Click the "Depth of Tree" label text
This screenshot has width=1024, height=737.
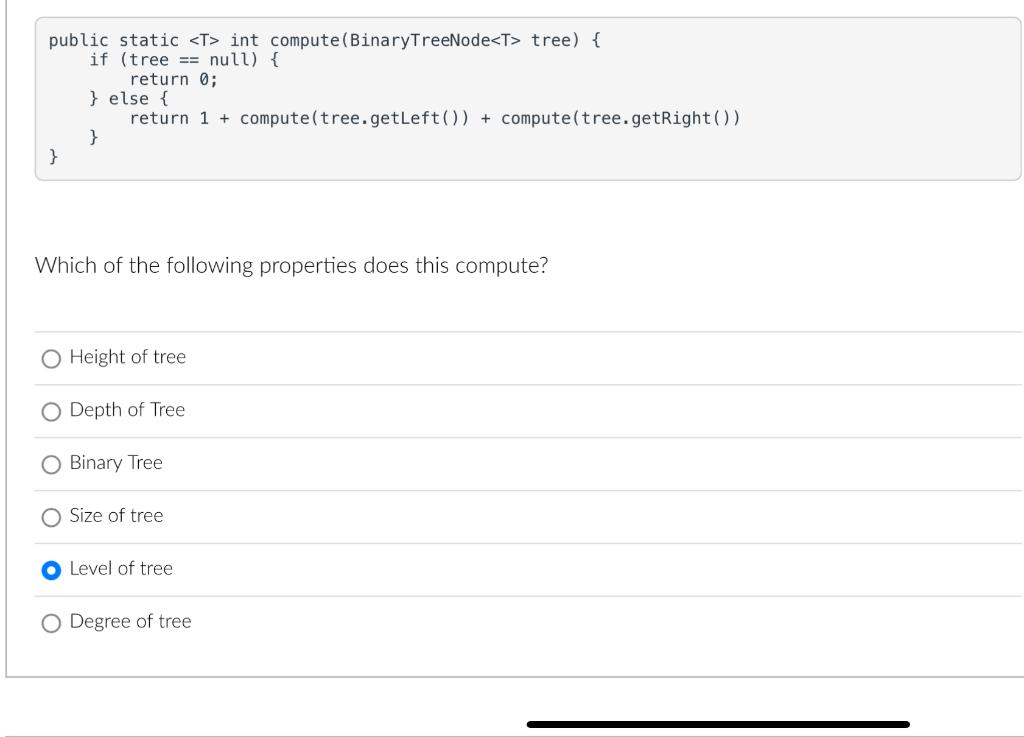click(x=127, y=410)
